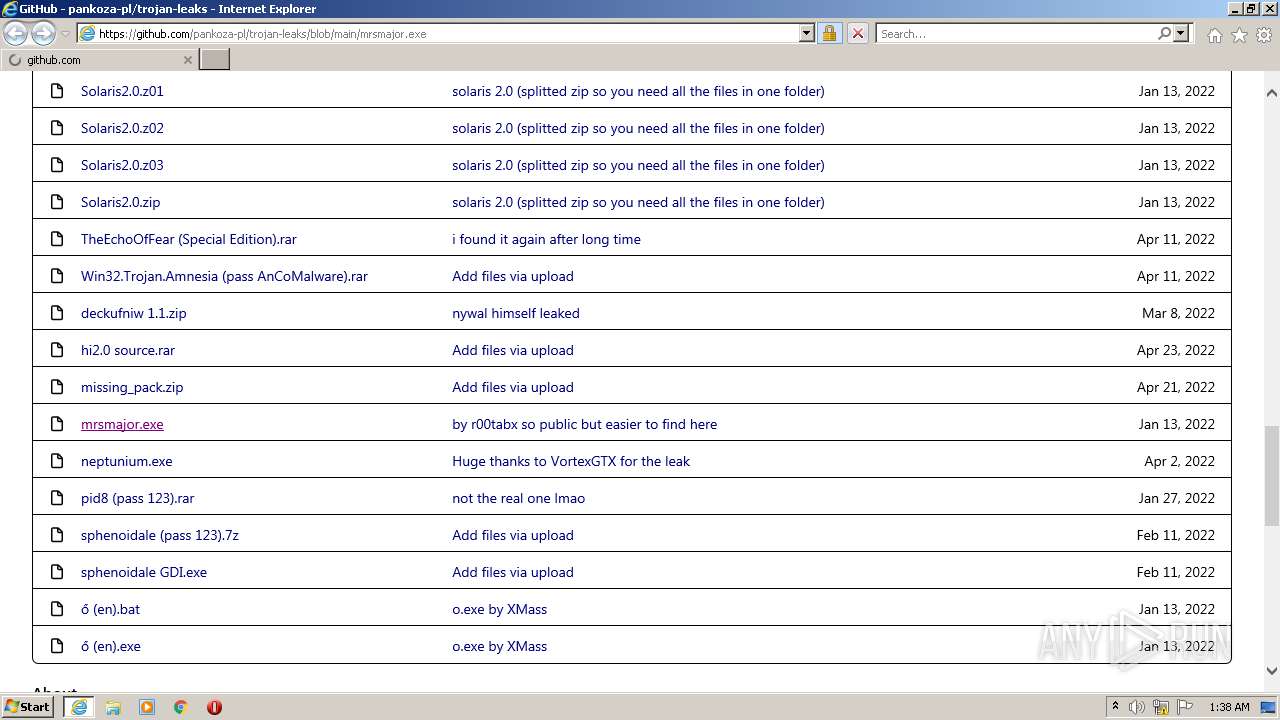Open sphenoidale GDI.exe file link
Viewport: 1280px width, 720px height.
click(x=144, y=572)
